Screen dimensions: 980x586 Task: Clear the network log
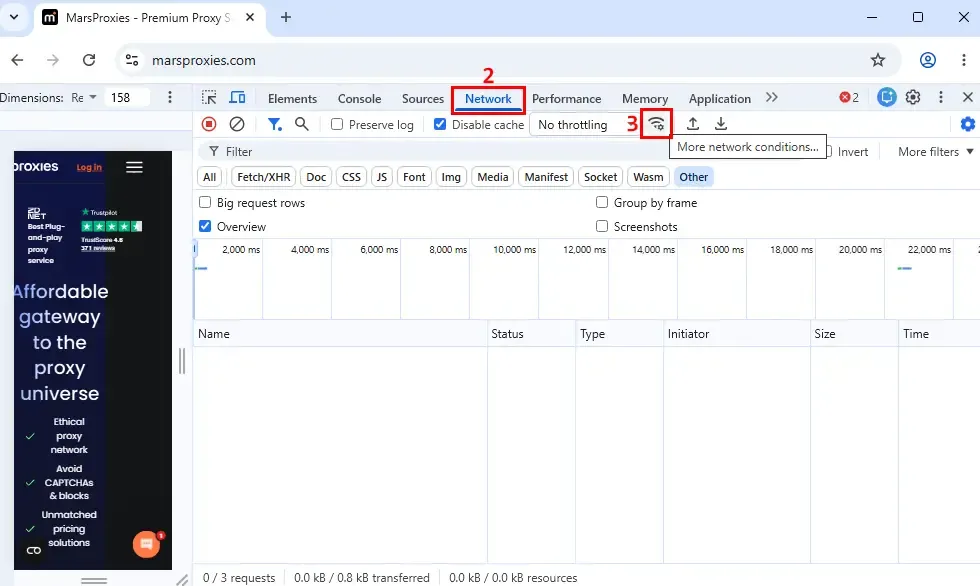[x=236, y=124]
